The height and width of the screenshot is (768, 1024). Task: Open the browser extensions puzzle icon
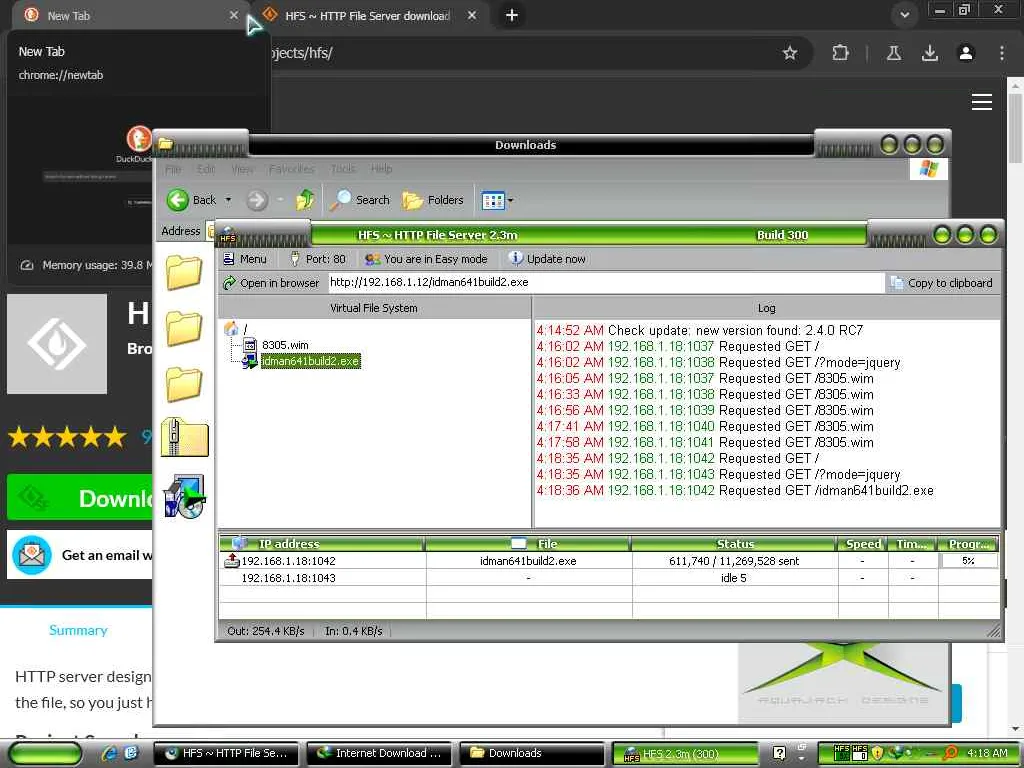840,53
